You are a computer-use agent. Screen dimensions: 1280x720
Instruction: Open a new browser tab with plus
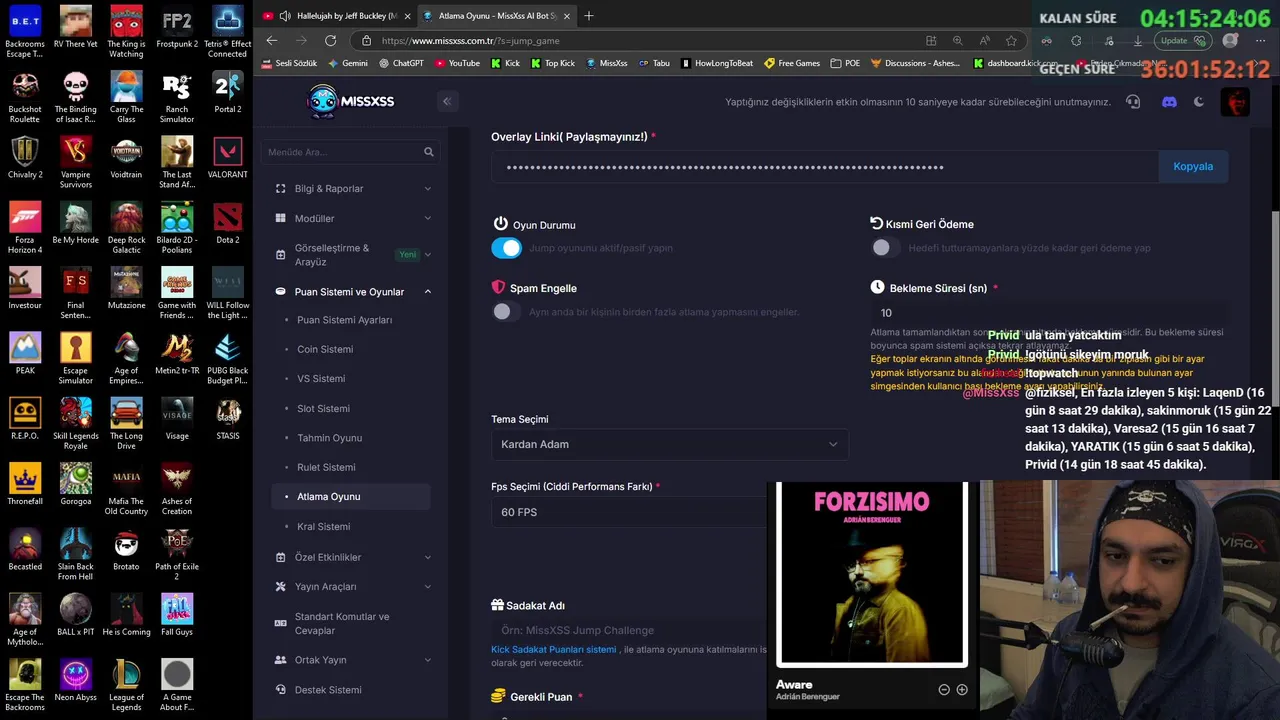point(588,16)
